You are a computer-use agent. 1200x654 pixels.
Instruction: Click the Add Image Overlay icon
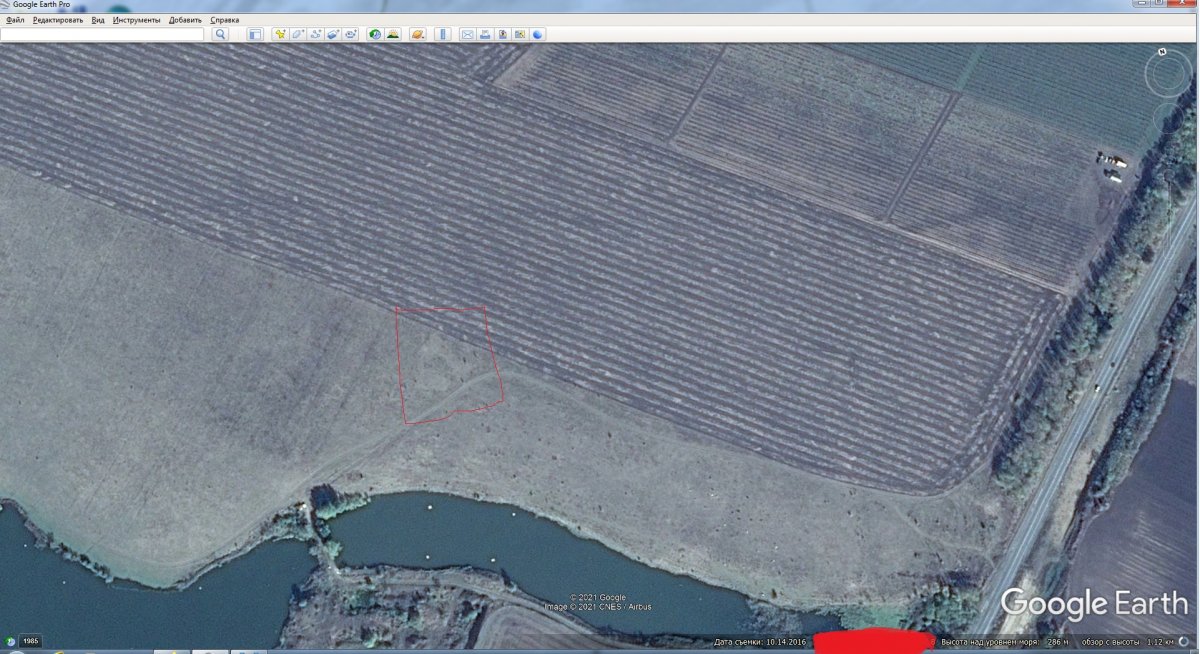334,34
